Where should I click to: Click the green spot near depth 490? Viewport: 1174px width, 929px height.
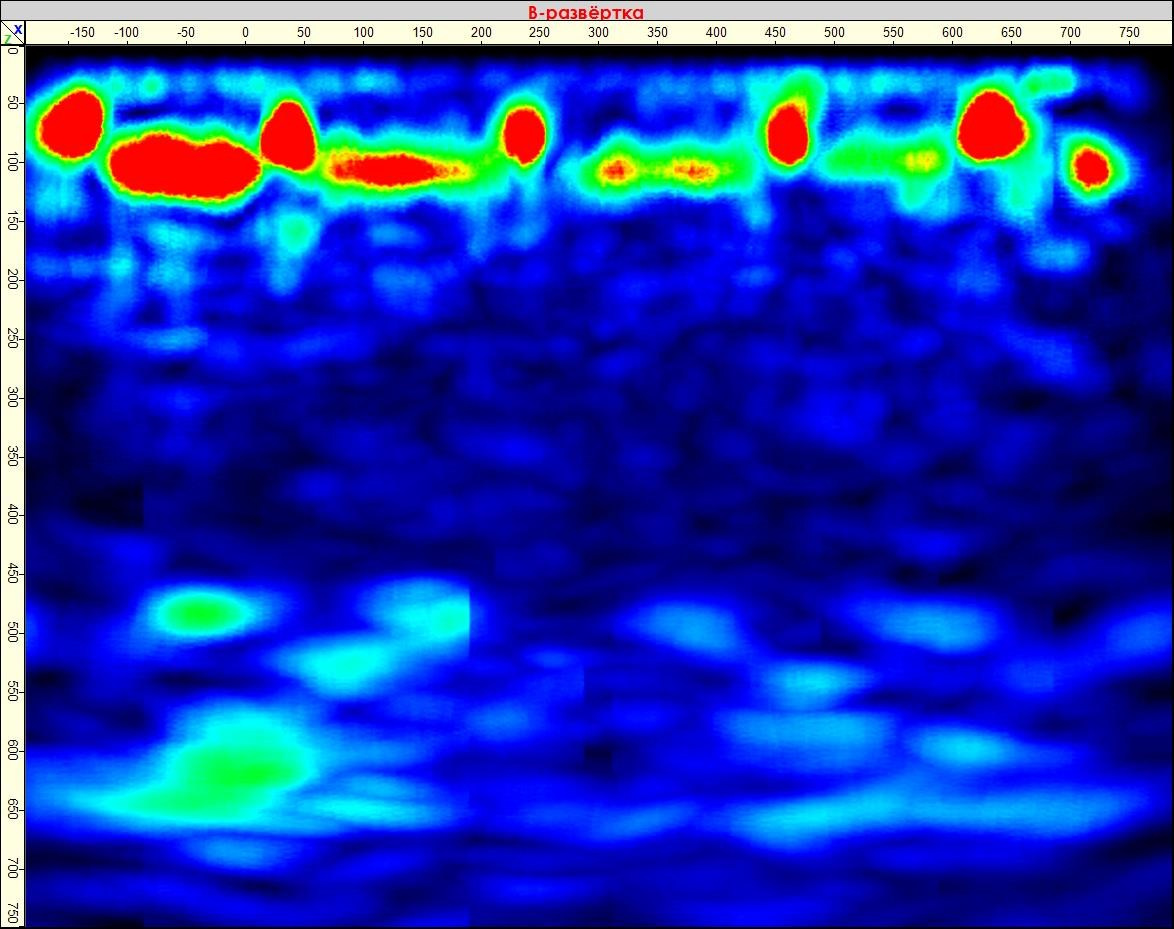[200, 610]
